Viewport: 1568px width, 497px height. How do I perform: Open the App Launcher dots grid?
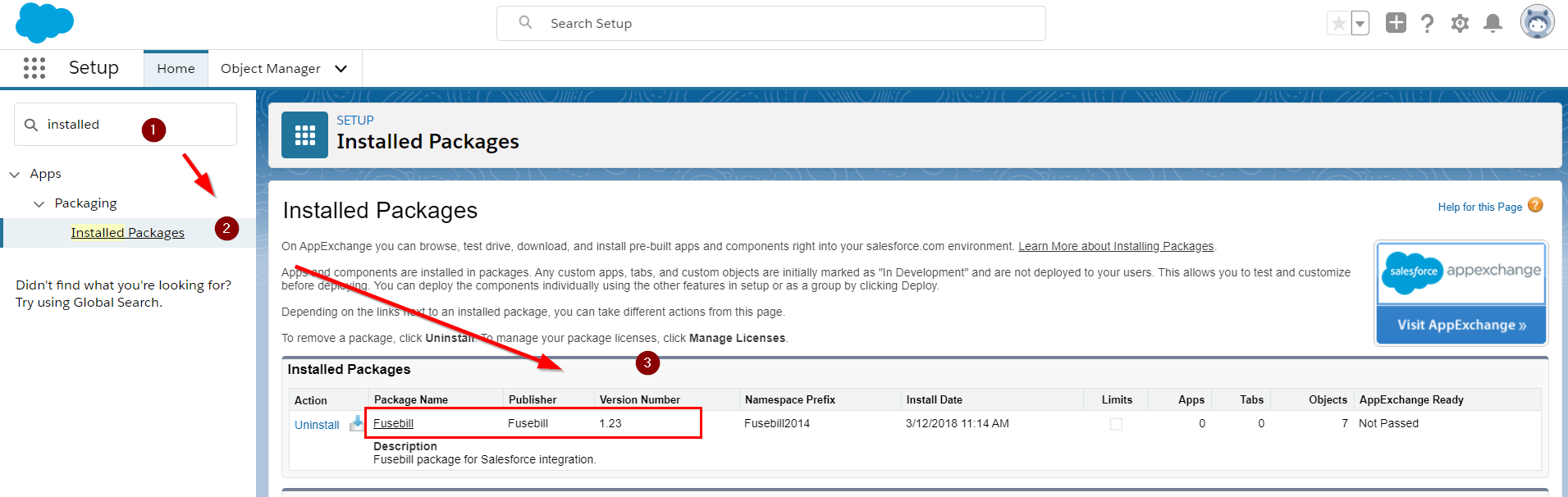click(x=34, y=68)
